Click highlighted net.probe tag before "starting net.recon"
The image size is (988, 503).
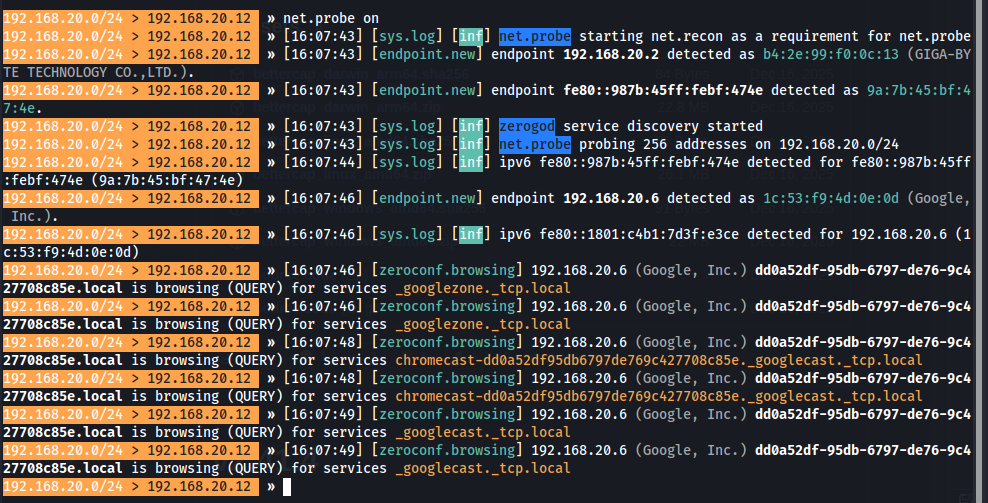pyautogui.click(x=534, y=37)
